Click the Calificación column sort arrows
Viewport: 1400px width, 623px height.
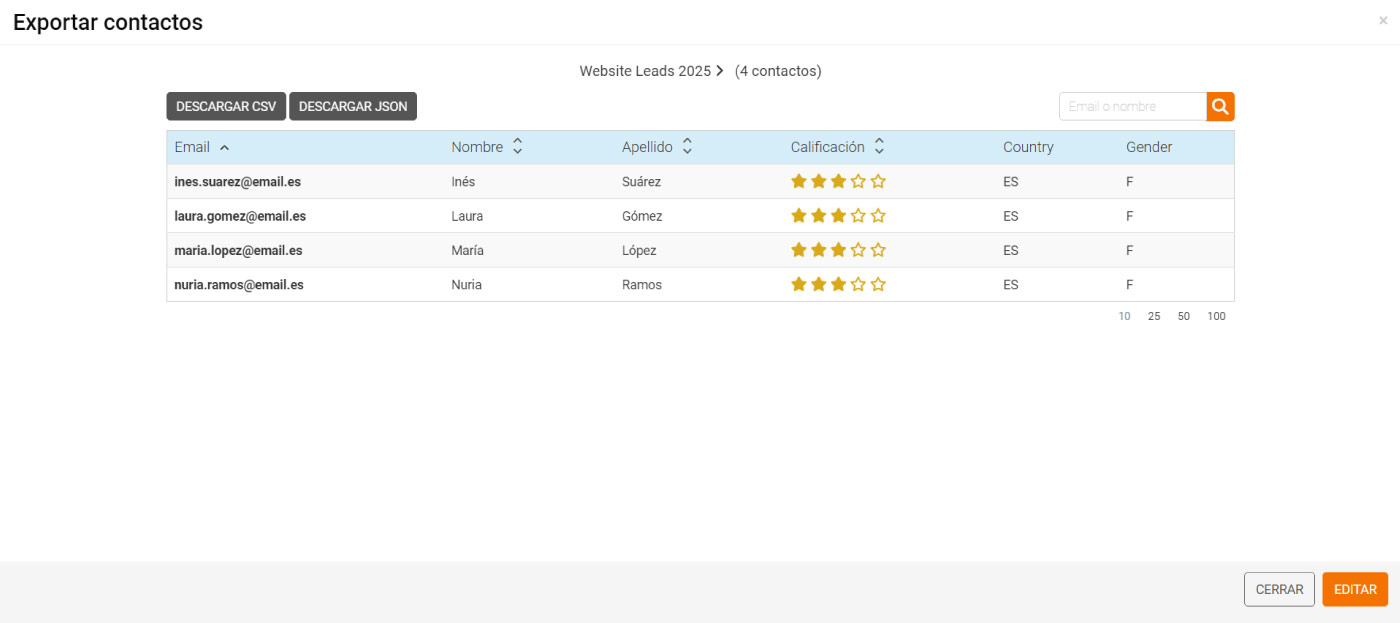[x=879, y=147]
